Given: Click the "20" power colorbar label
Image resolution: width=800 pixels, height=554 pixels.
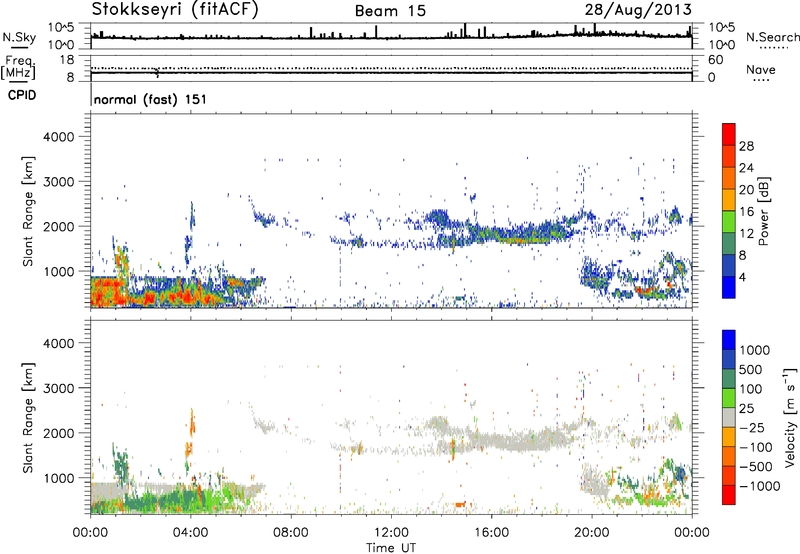Looking at the screenshot, I should tap(746, 190).
